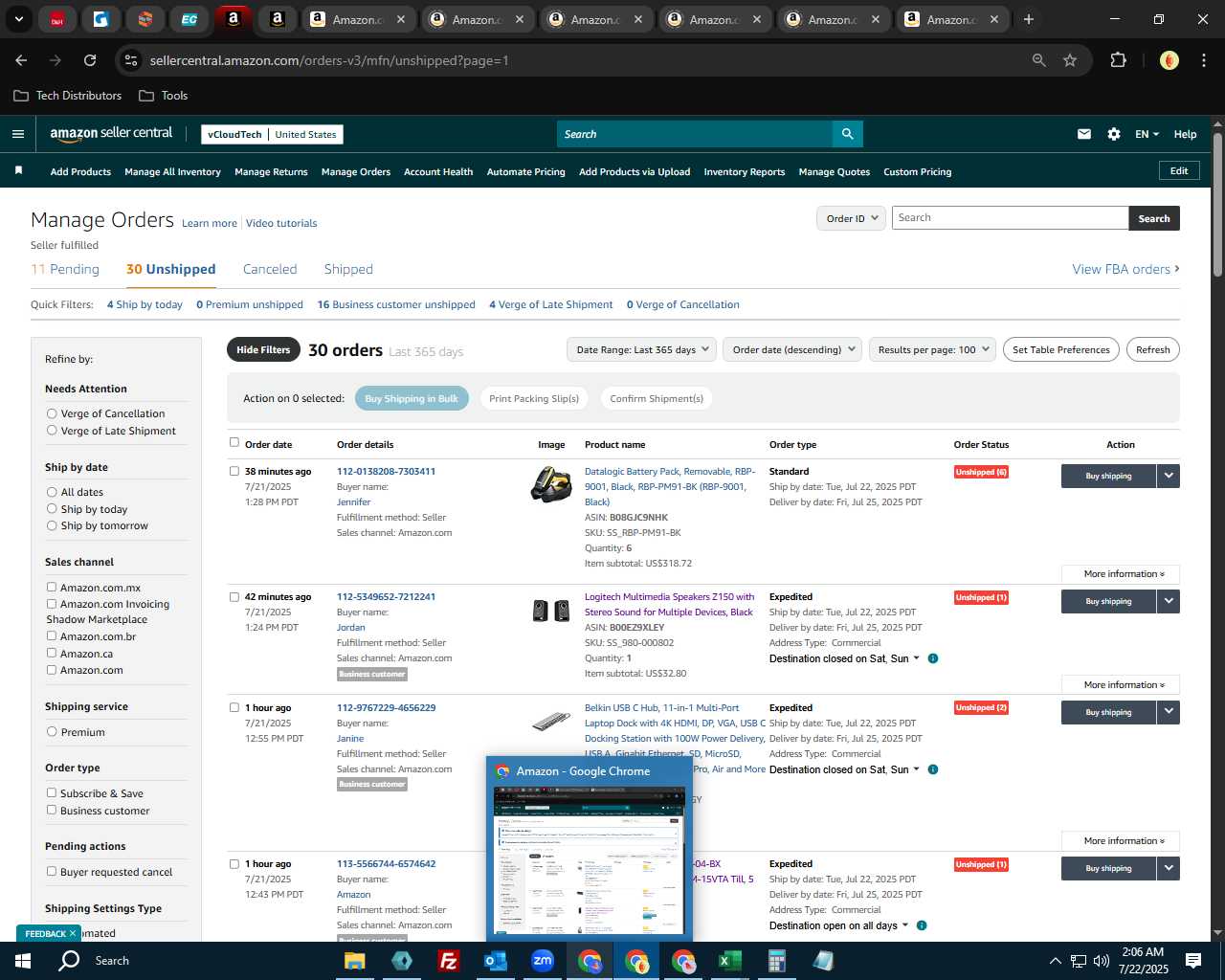Screen dimensions: 1225x980
Task: Select the Ship by tomorrow radio option
Action: [x=52, y=525]
